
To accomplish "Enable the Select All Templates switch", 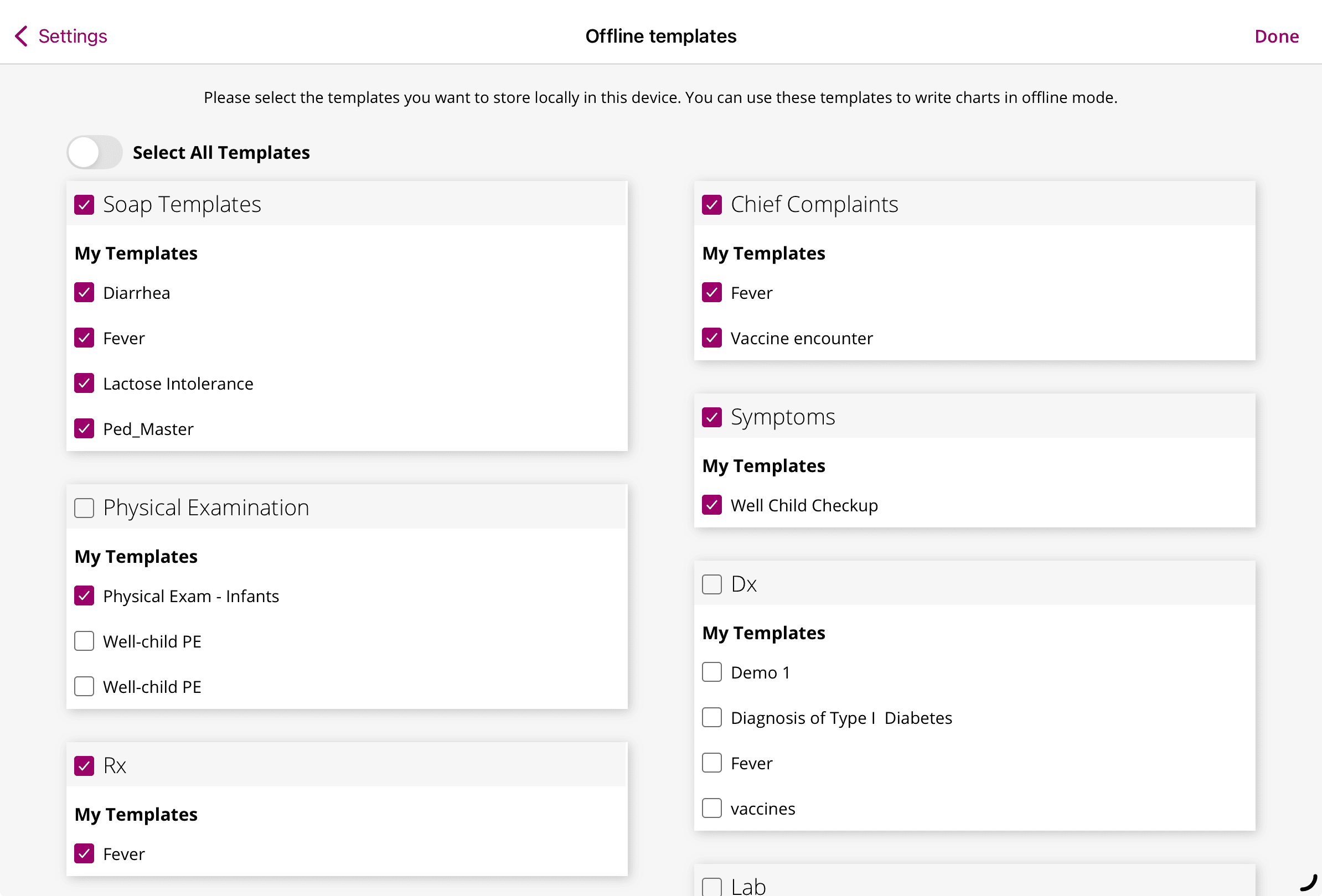I will [95, 152].
